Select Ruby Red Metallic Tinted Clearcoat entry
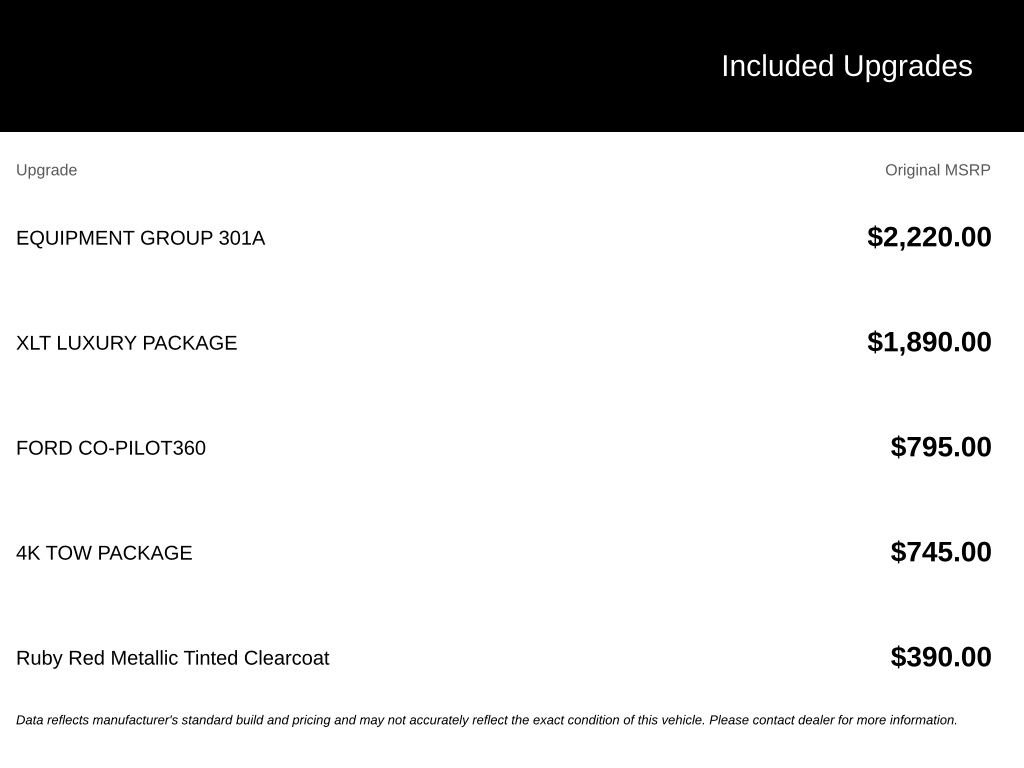 172,658
